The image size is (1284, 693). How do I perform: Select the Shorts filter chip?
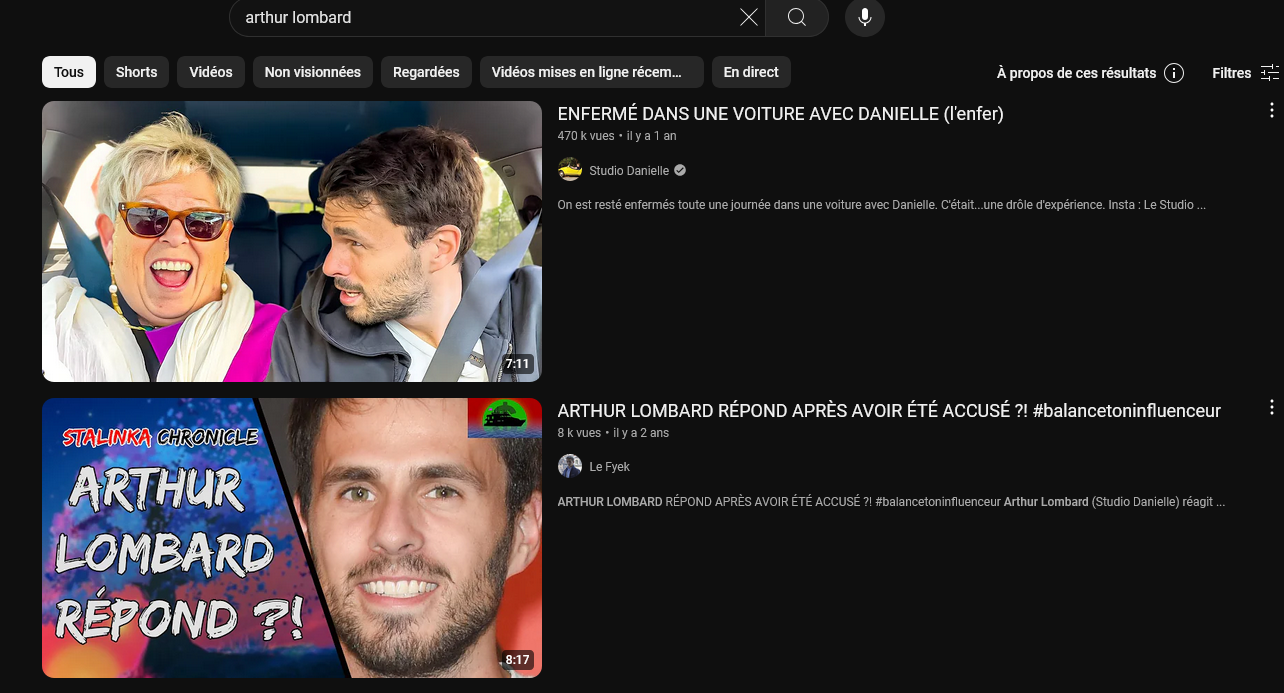[136, 72]
